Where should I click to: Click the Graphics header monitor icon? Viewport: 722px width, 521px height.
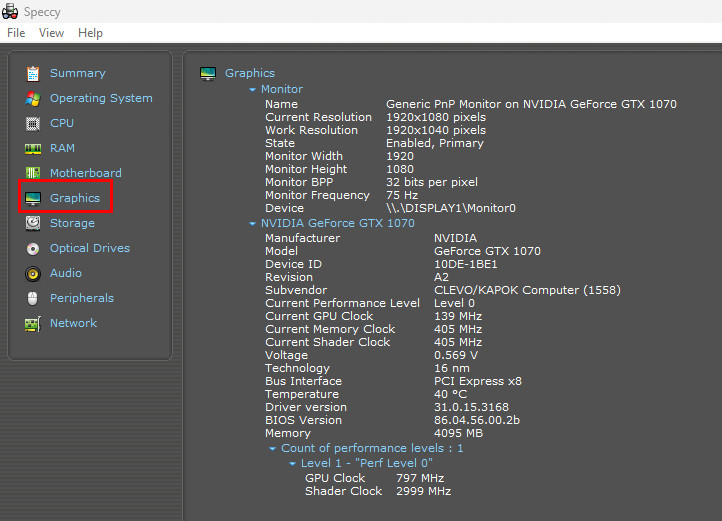(208, 74)
